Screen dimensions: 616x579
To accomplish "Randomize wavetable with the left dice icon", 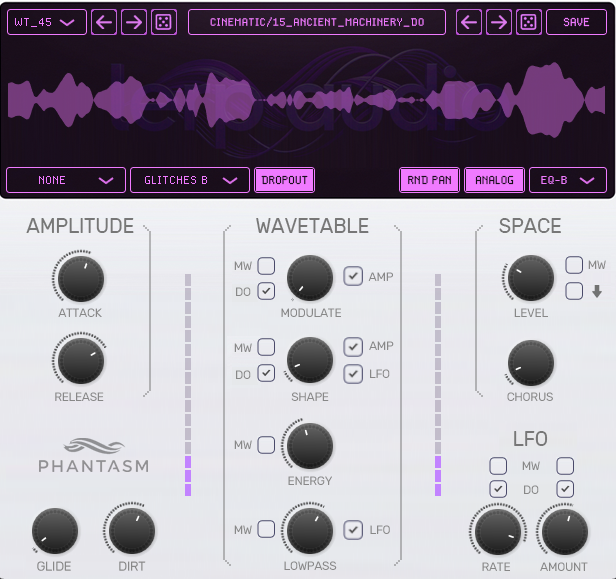I will coord(164,22).
